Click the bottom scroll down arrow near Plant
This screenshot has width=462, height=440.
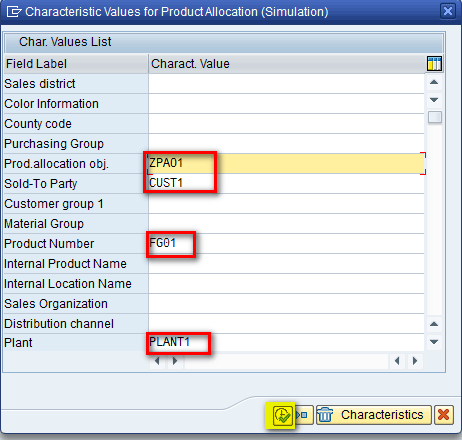[x=434, y=342]
